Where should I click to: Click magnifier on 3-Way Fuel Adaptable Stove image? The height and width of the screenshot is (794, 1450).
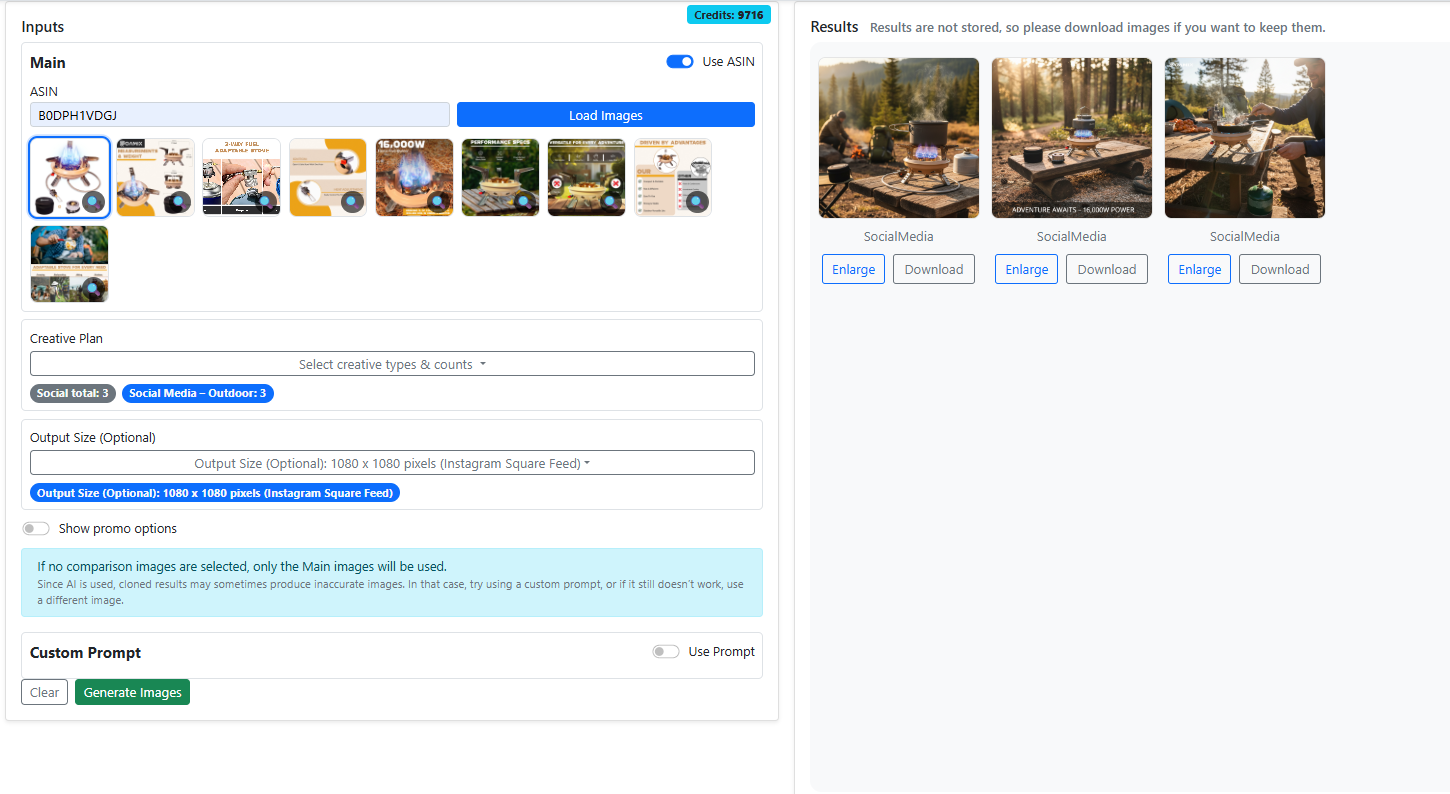coord(265,201)
